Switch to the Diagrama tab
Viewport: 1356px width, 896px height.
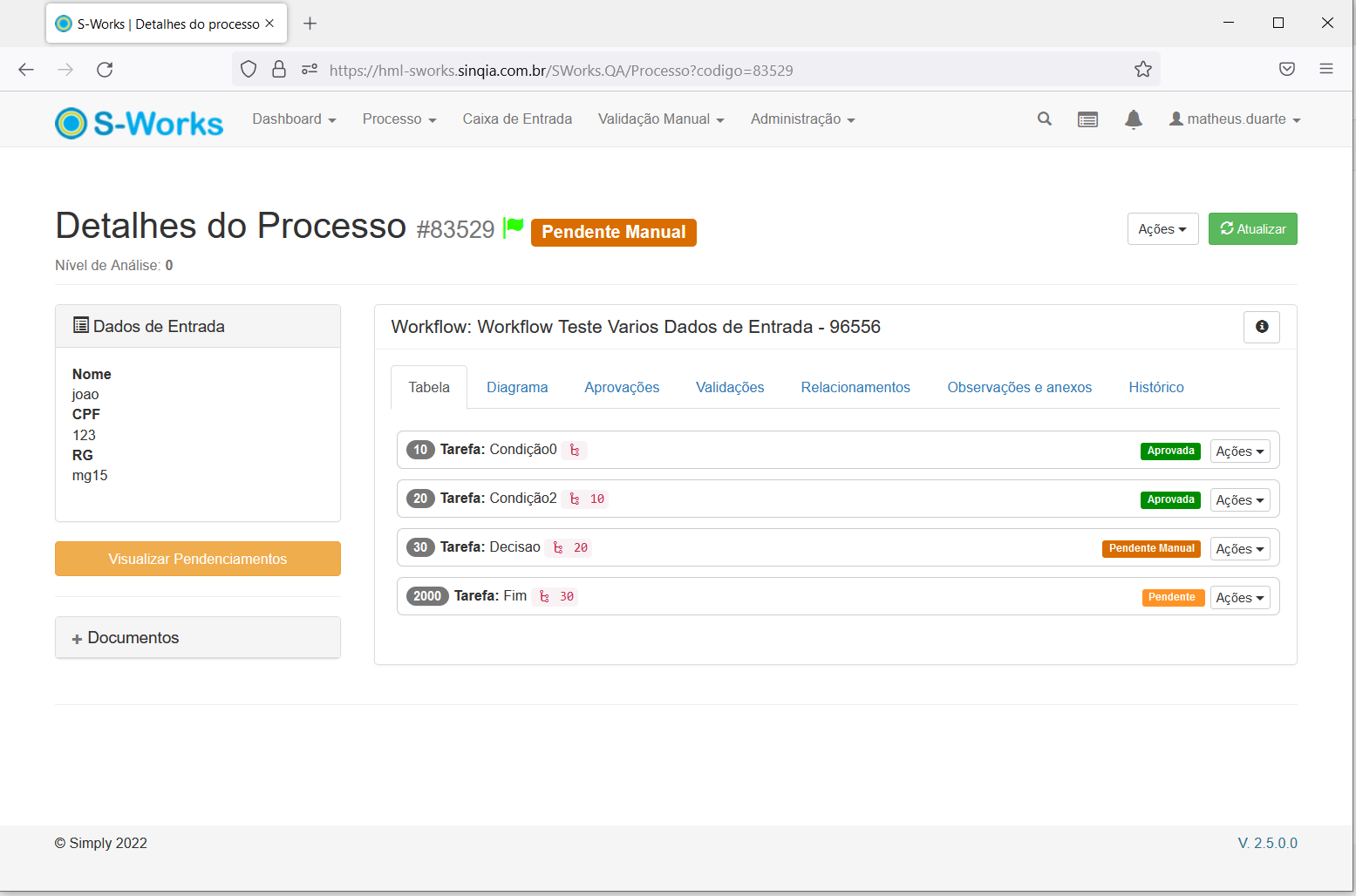[x=517, y=388]
